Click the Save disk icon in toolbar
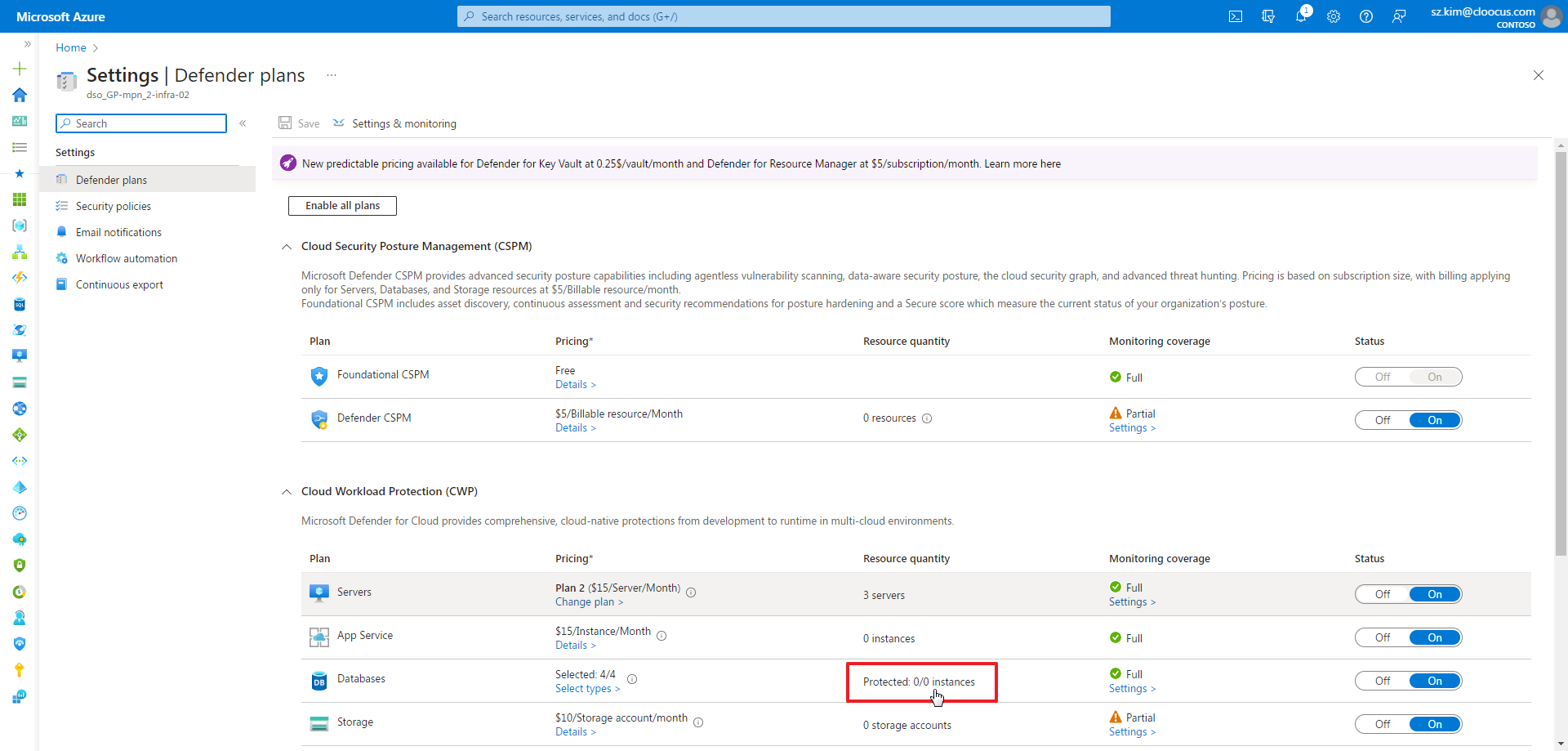Viewport: 1568px width, 751px height. [x=285, y=123]
